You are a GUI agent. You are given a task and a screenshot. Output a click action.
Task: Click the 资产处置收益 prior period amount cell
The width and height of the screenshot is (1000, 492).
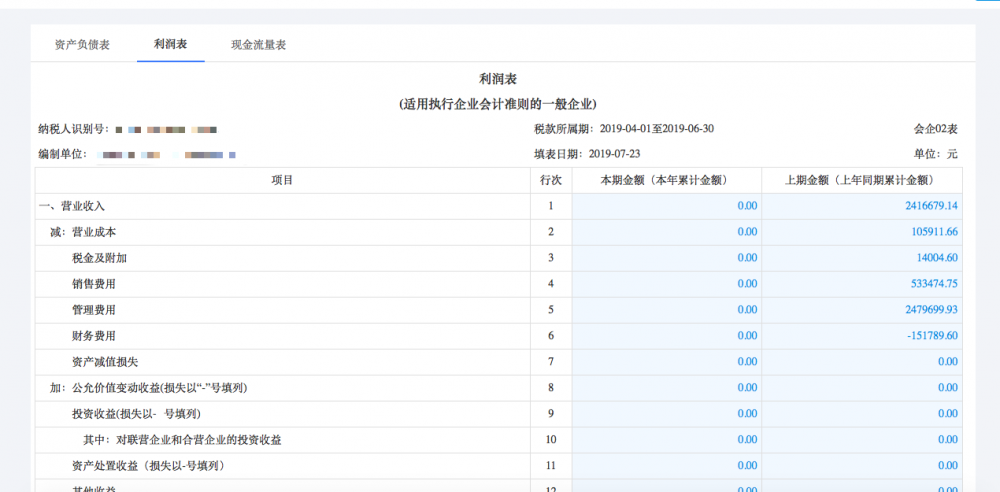click(x=861, y=466)
